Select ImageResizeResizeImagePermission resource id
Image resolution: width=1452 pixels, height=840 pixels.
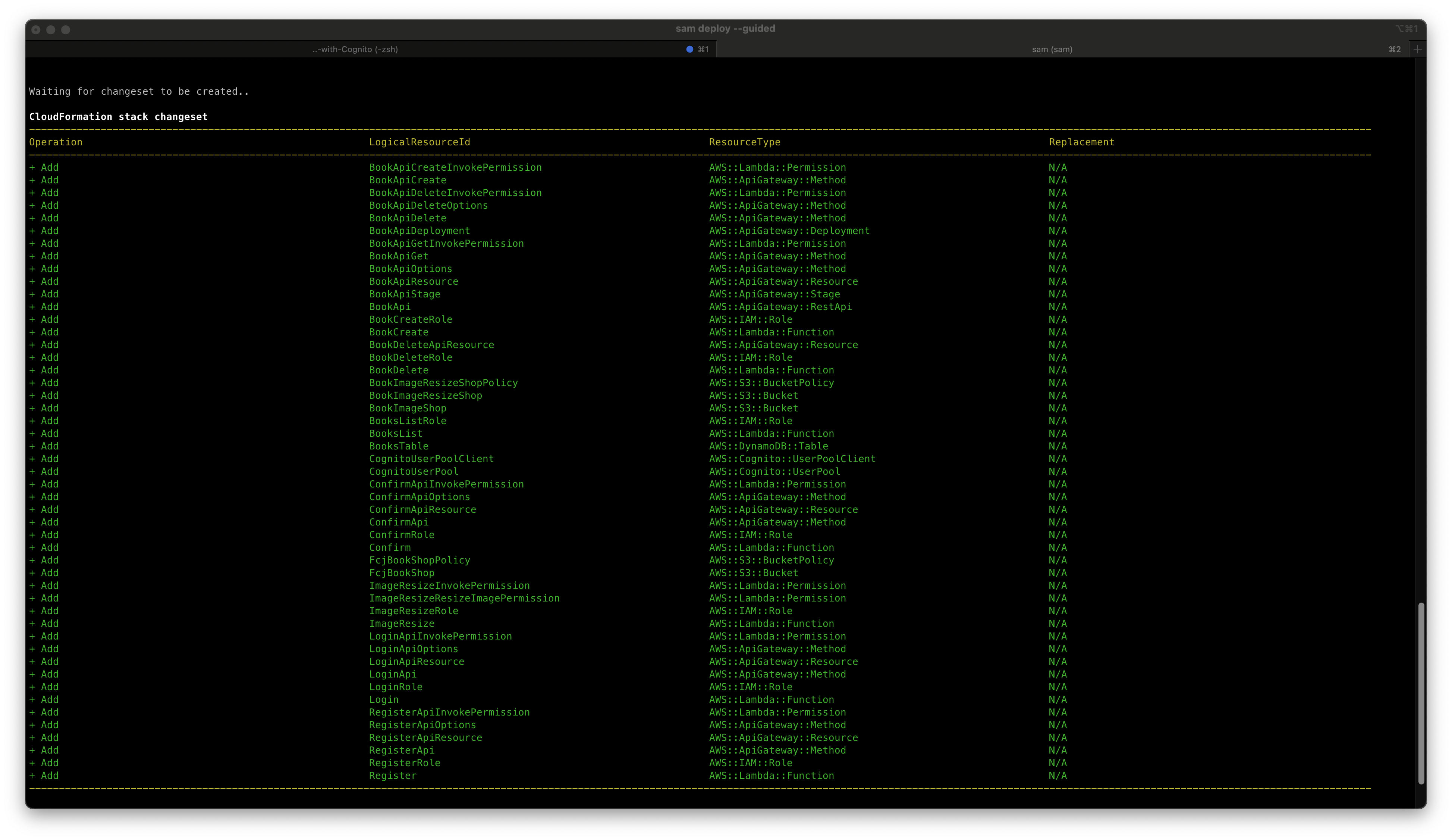click(x=464, y=598)
